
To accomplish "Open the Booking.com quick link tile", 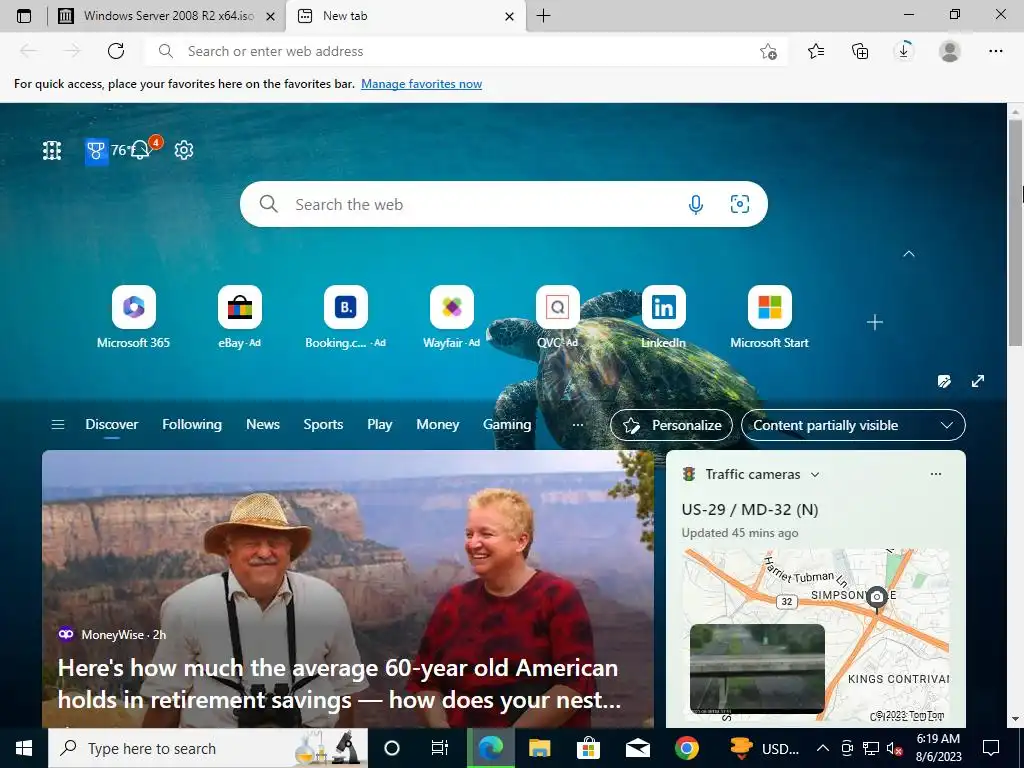I will 345,317.
